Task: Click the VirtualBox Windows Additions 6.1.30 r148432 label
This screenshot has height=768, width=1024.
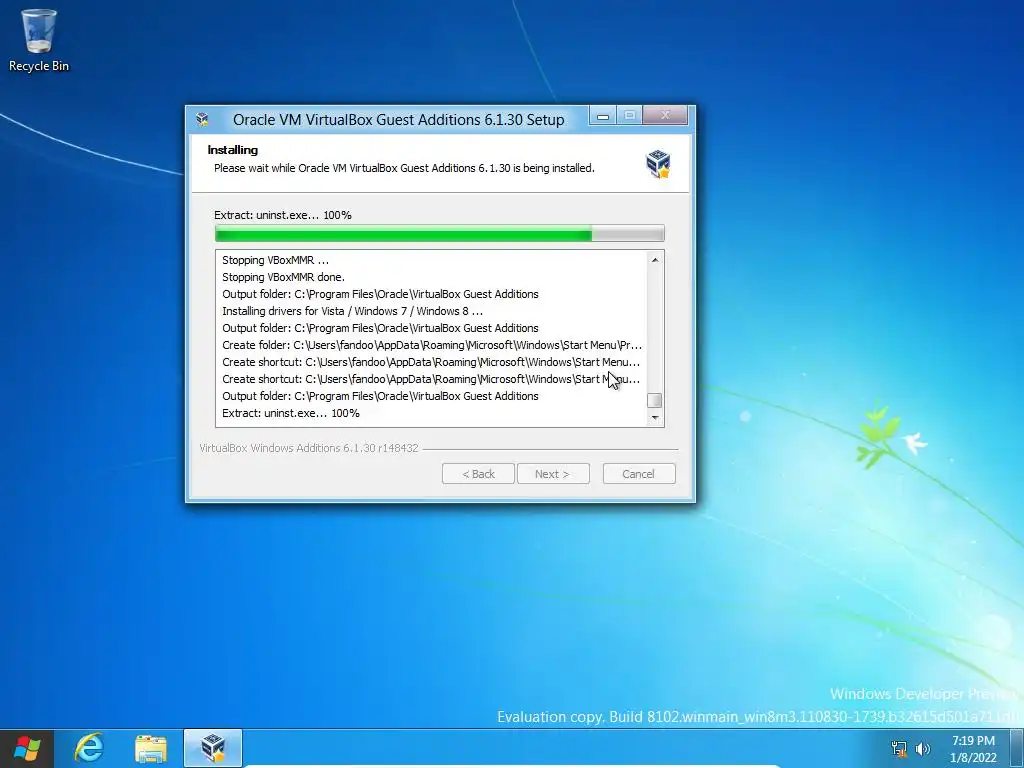Action: 309,448
